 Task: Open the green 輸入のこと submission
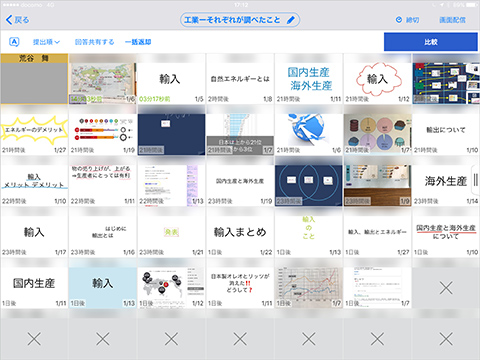point(309,236)
